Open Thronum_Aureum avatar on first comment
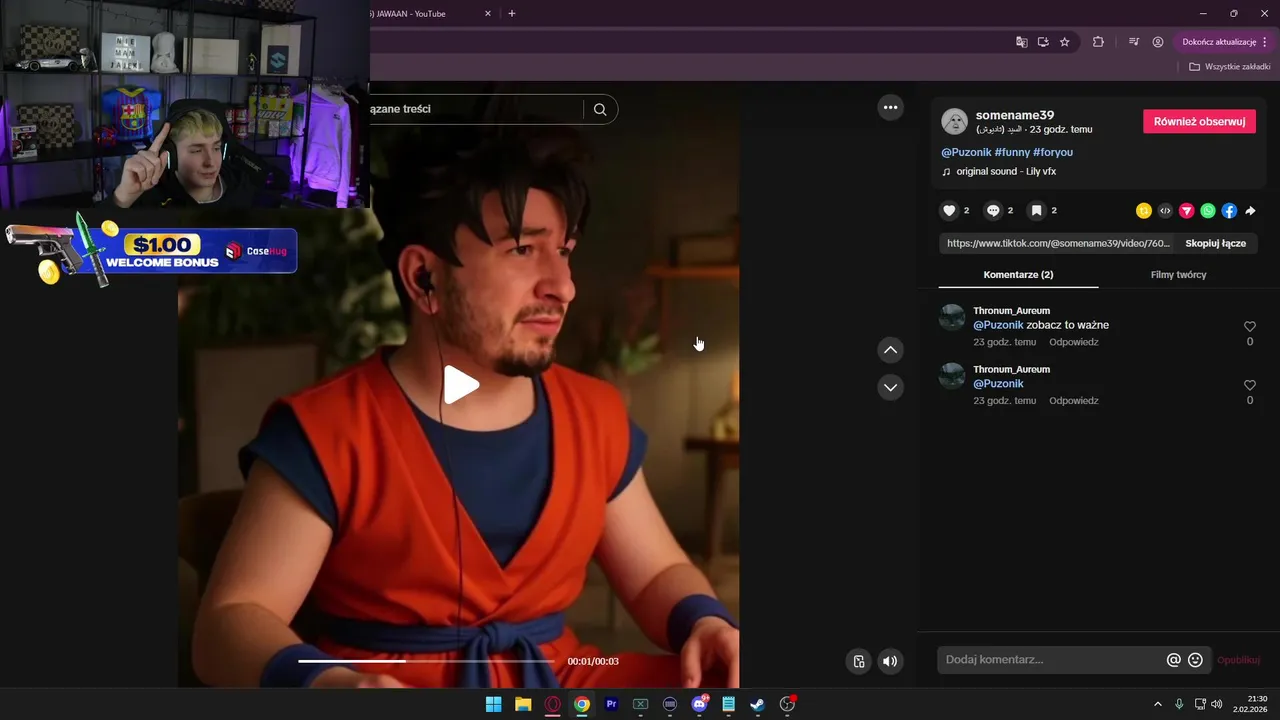 click(x=952, y=317)
